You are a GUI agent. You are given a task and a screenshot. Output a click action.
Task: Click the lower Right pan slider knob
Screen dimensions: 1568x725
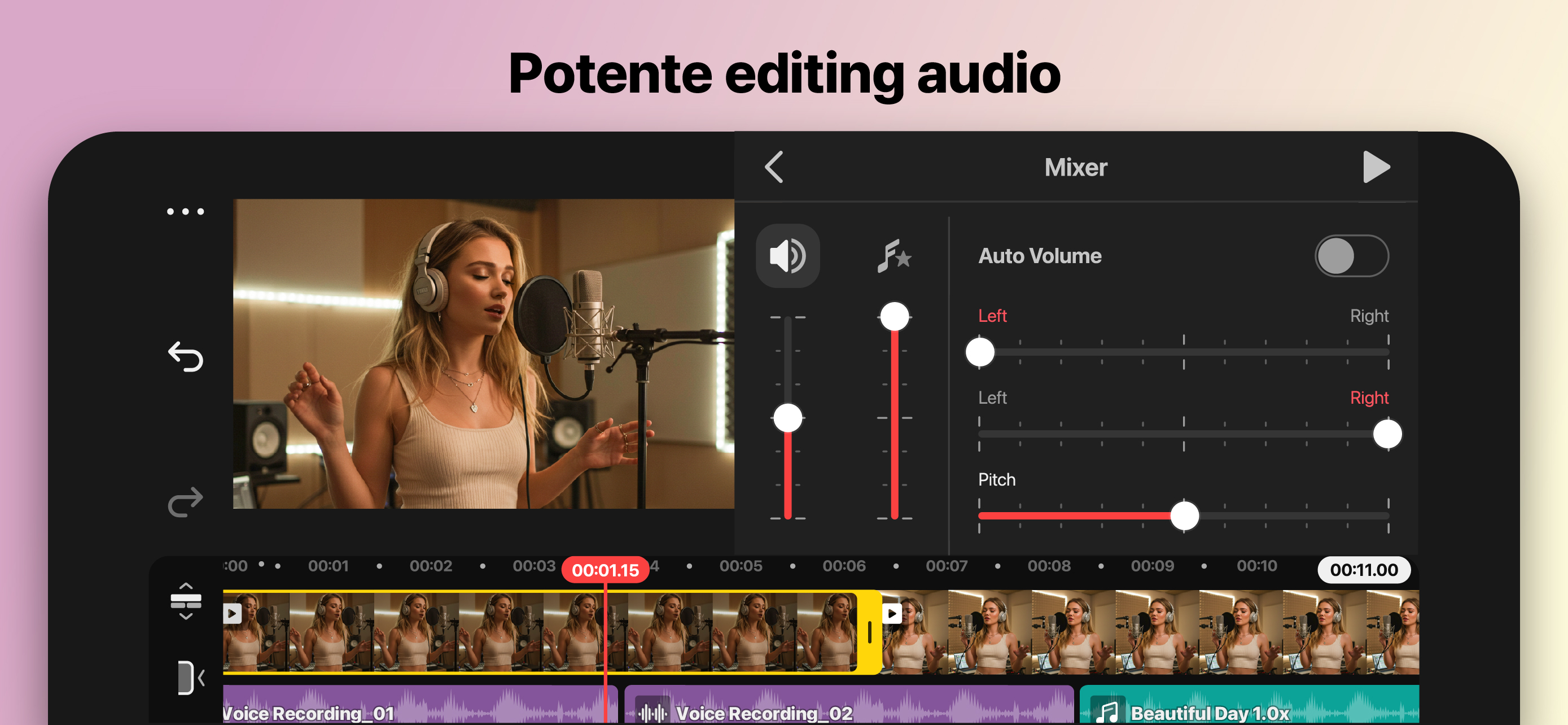pyautogui.click(x=1387, y=434)
